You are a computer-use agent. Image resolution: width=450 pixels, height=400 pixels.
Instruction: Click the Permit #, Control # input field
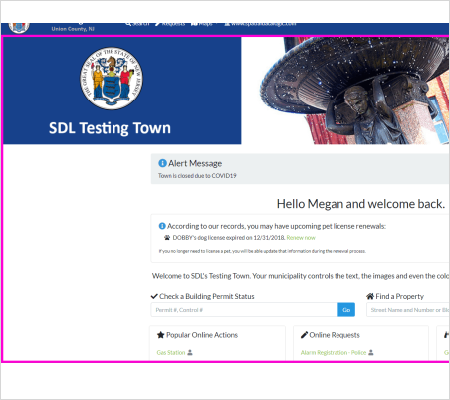coord(244,310)
